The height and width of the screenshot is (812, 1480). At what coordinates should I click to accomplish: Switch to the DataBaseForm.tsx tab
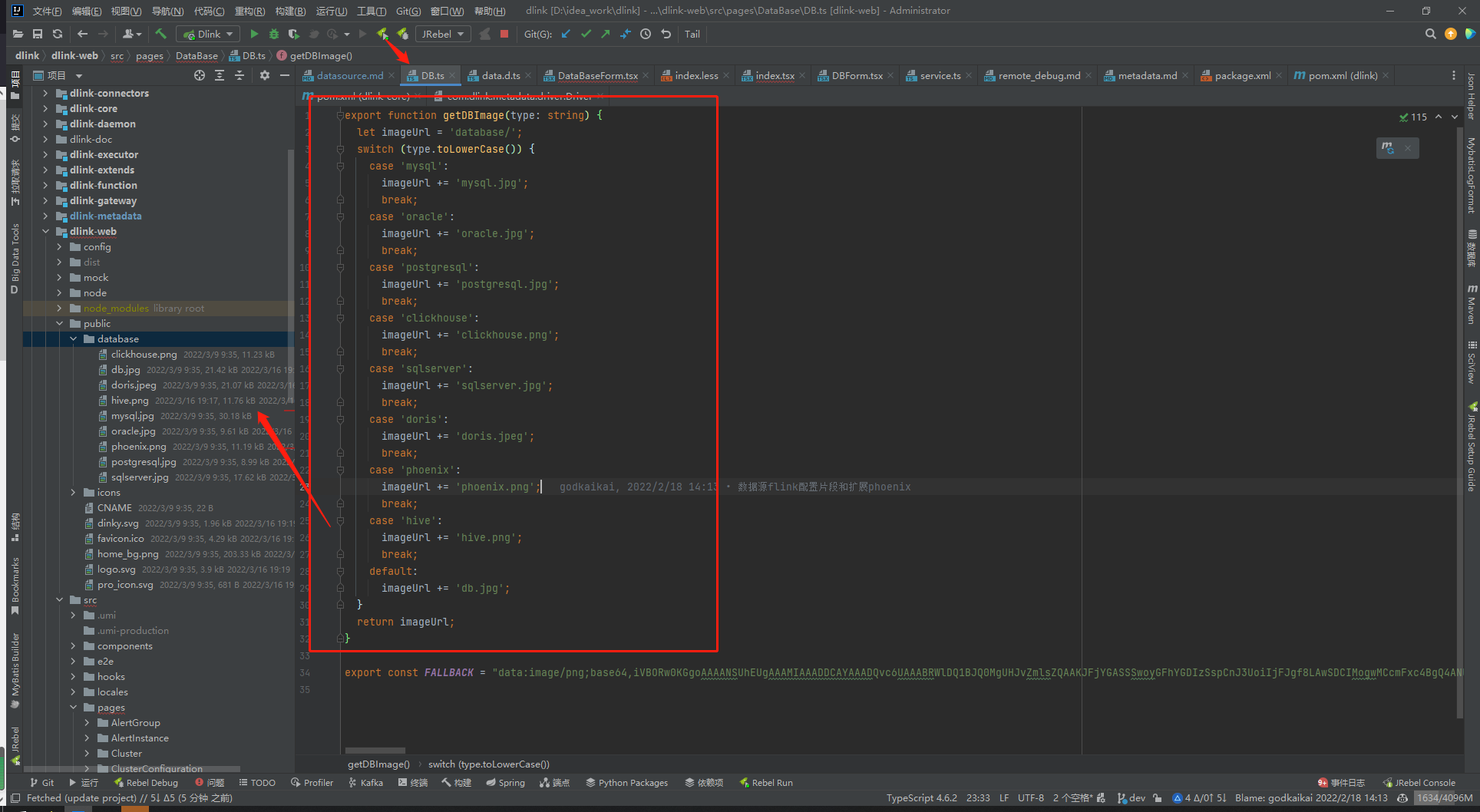596,75
